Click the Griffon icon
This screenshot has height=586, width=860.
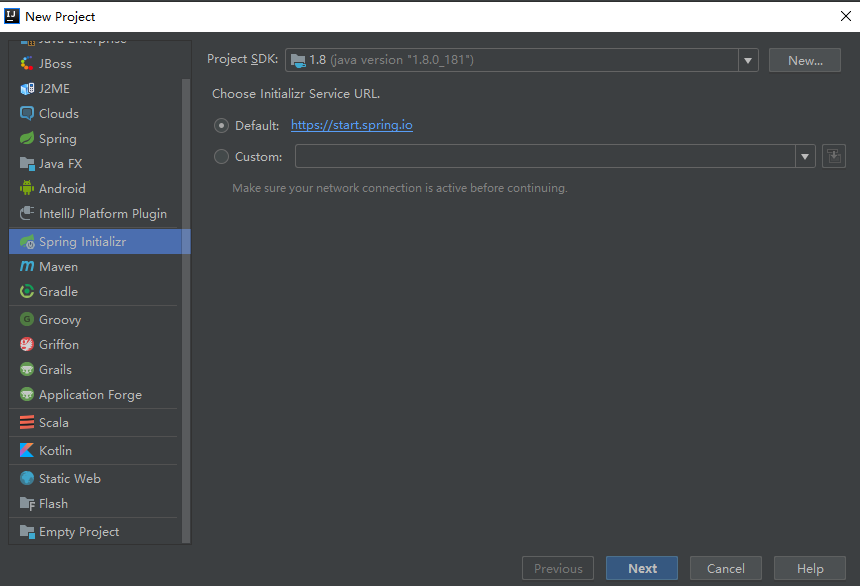click(x=26, y=345)
